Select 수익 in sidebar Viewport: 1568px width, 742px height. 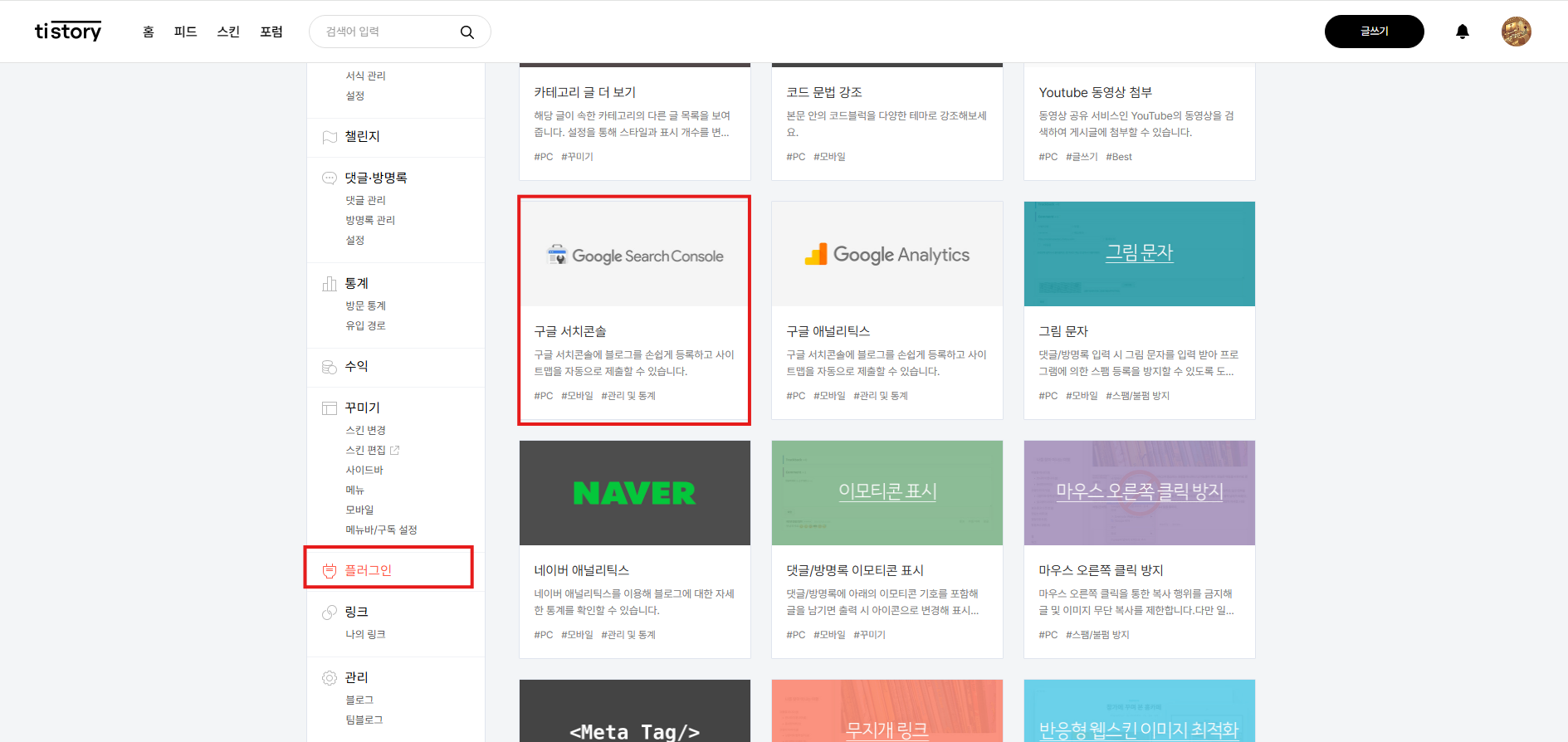(356, 366)
